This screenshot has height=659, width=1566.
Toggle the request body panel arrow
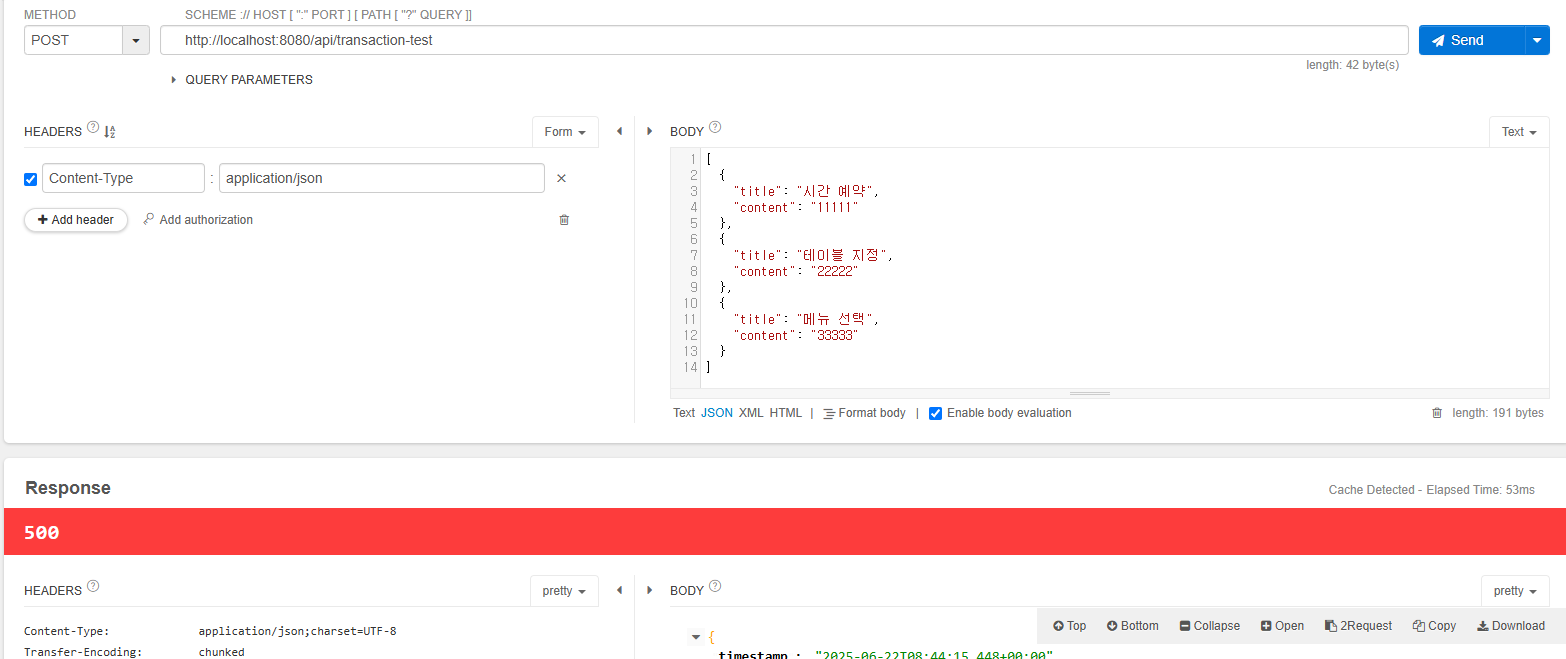click(x=649, y=131)
